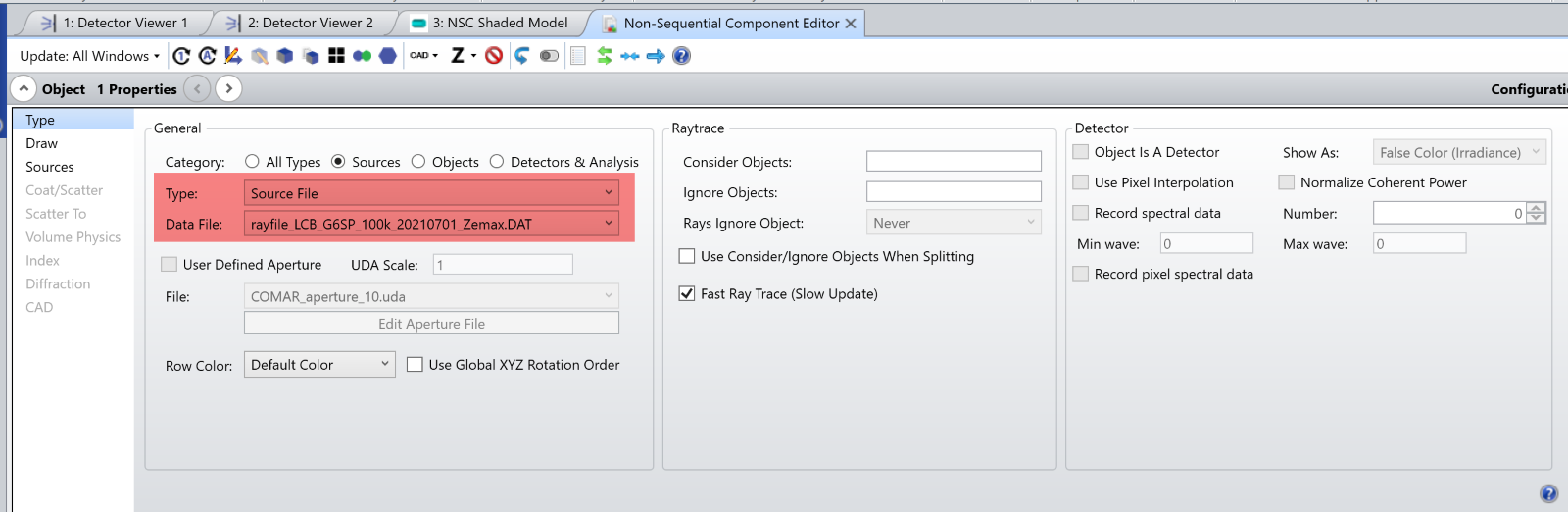Toggle the Record spectral data checkbox
Viewport: 1568px width, 512px height.
[x=1081, y=213]
